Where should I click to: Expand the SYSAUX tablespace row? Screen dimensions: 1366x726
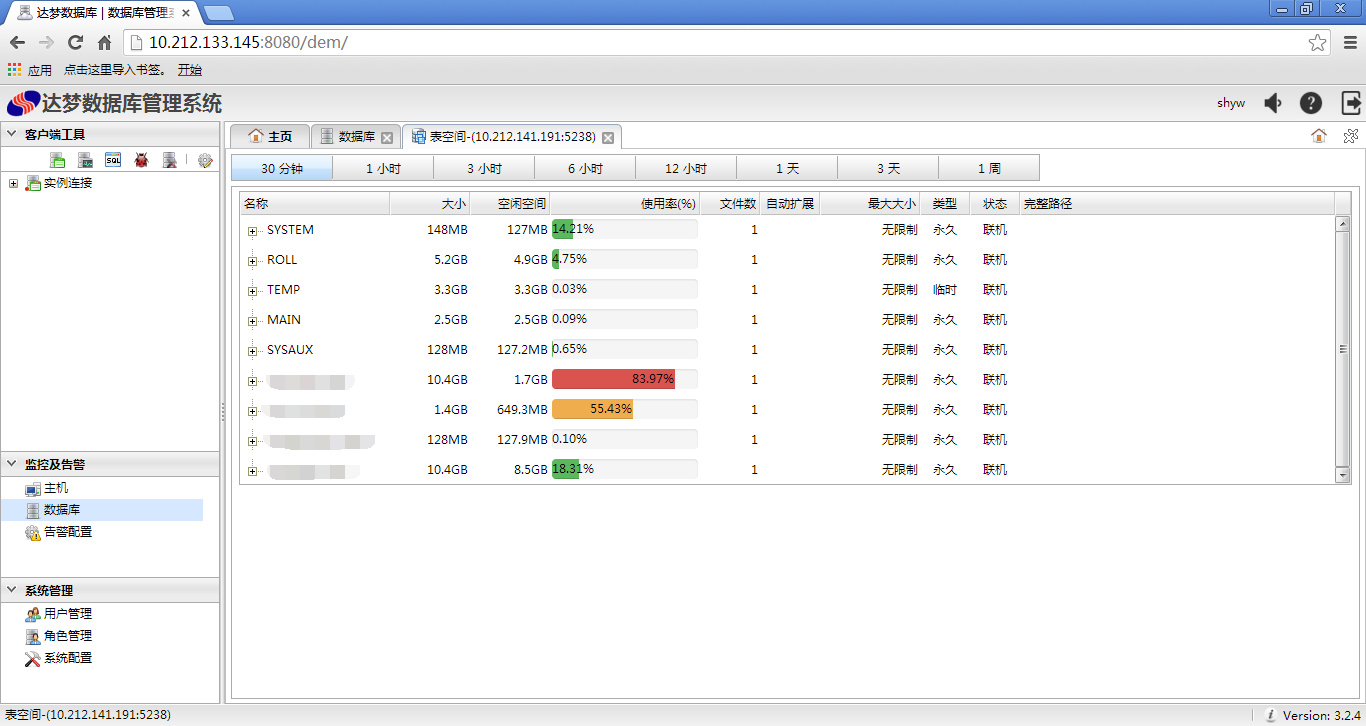point(253,351)
